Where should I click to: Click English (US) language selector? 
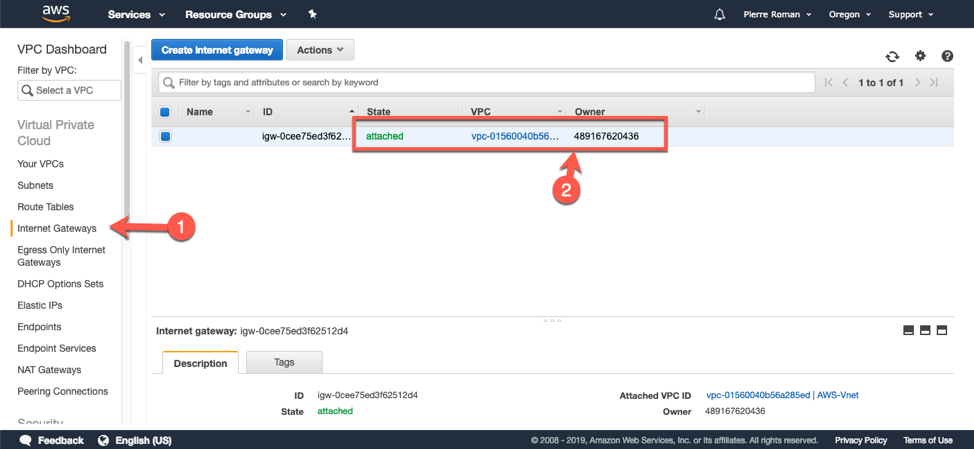click(x=143, y=440)
